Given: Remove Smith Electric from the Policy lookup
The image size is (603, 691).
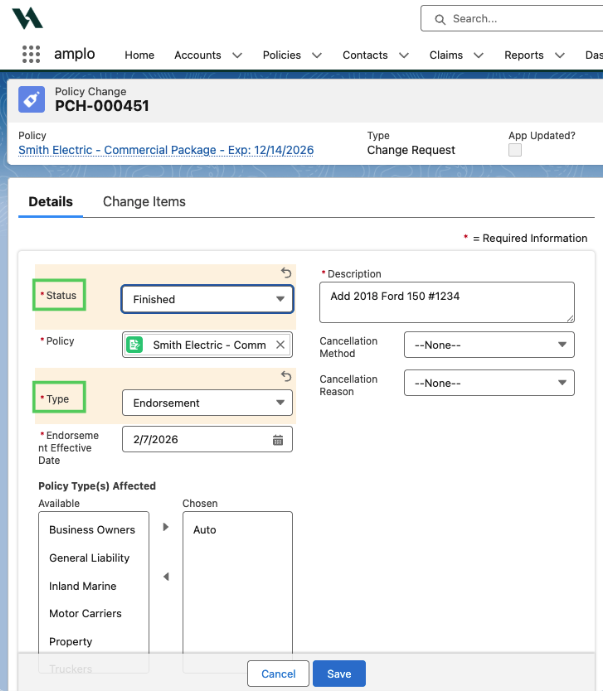Looking at the screenshot, I should [280, 345].
